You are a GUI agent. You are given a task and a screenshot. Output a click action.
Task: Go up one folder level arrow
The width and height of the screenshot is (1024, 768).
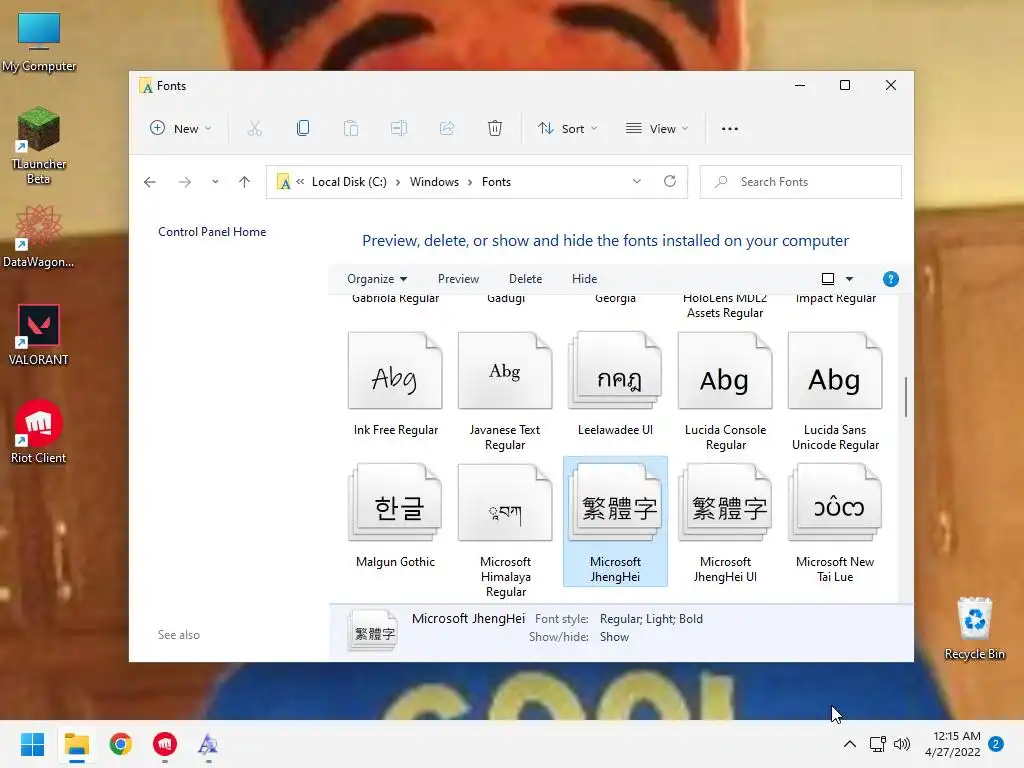point(244,182)
